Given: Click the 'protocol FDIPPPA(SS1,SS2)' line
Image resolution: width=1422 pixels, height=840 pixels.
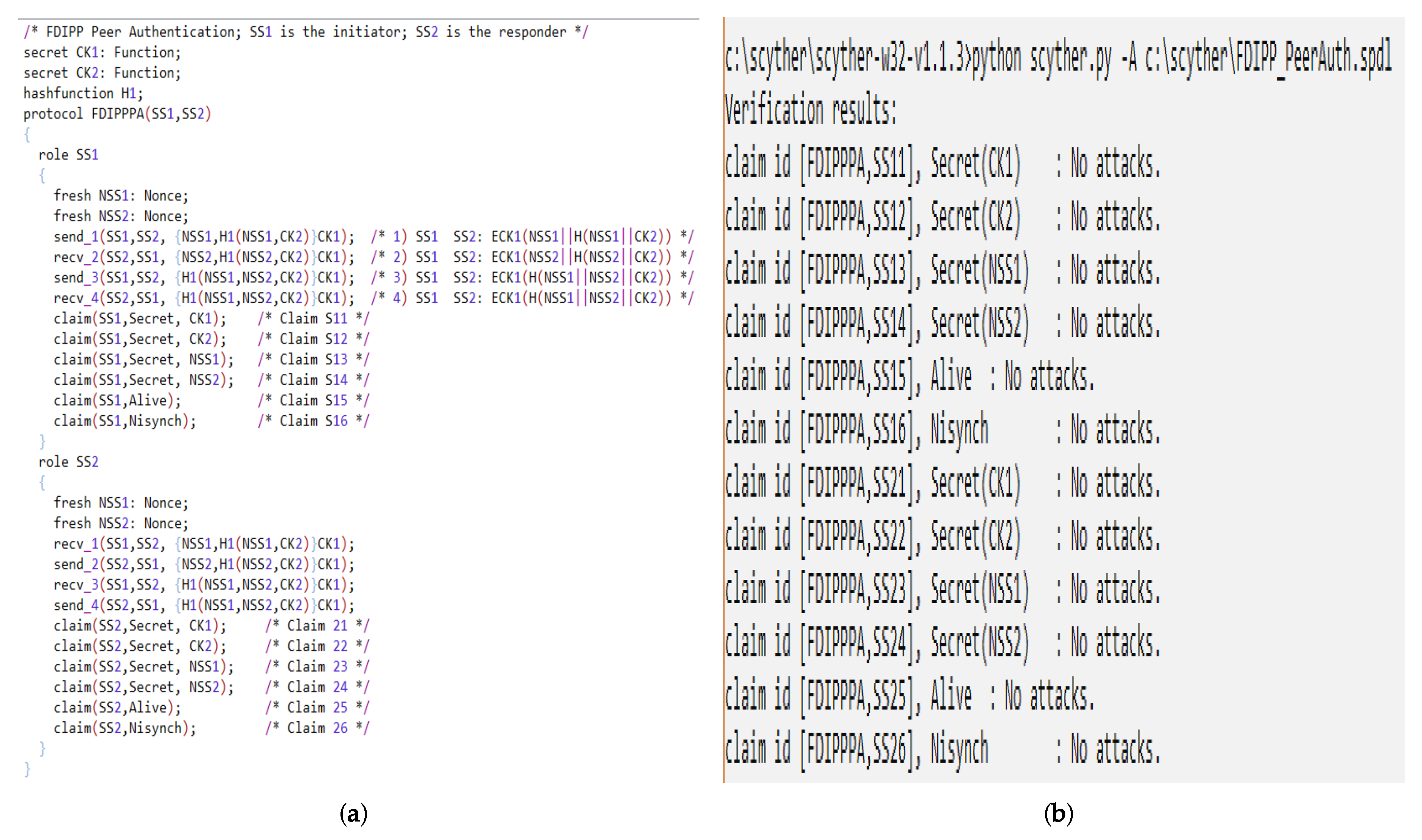Looking at the screenshot, I should (x=117, y=114).
